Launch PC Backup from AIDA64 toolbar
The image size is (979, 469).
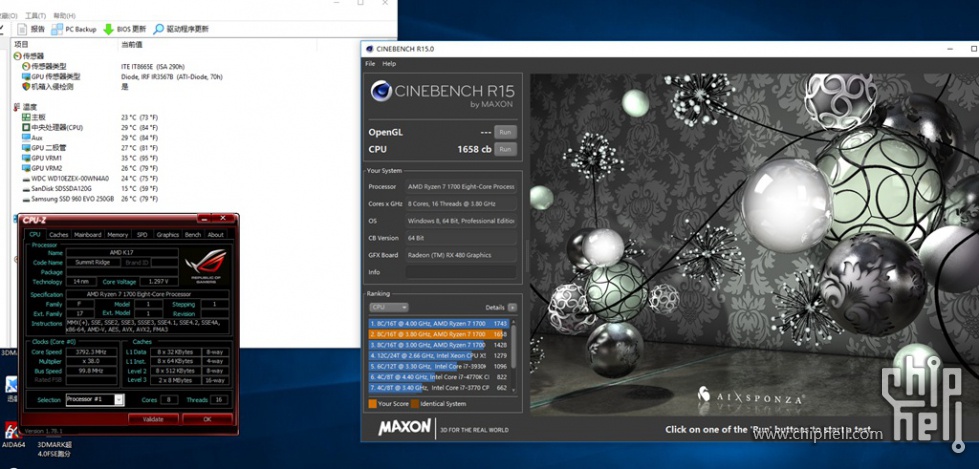coord(74,29)
